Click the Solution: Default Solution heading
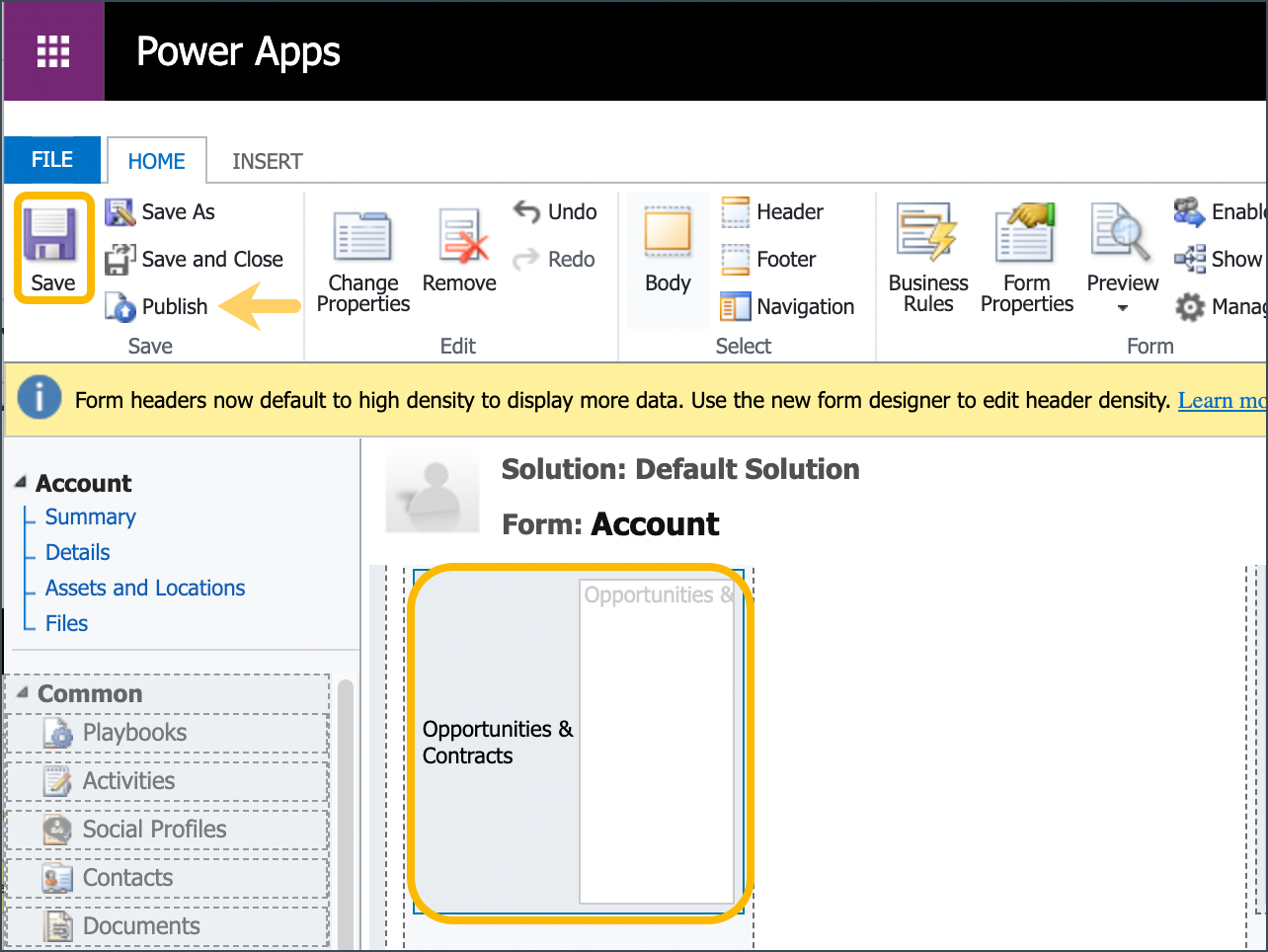The width and height of the screenshot is (1268, 952). click(x=680, y=469)
